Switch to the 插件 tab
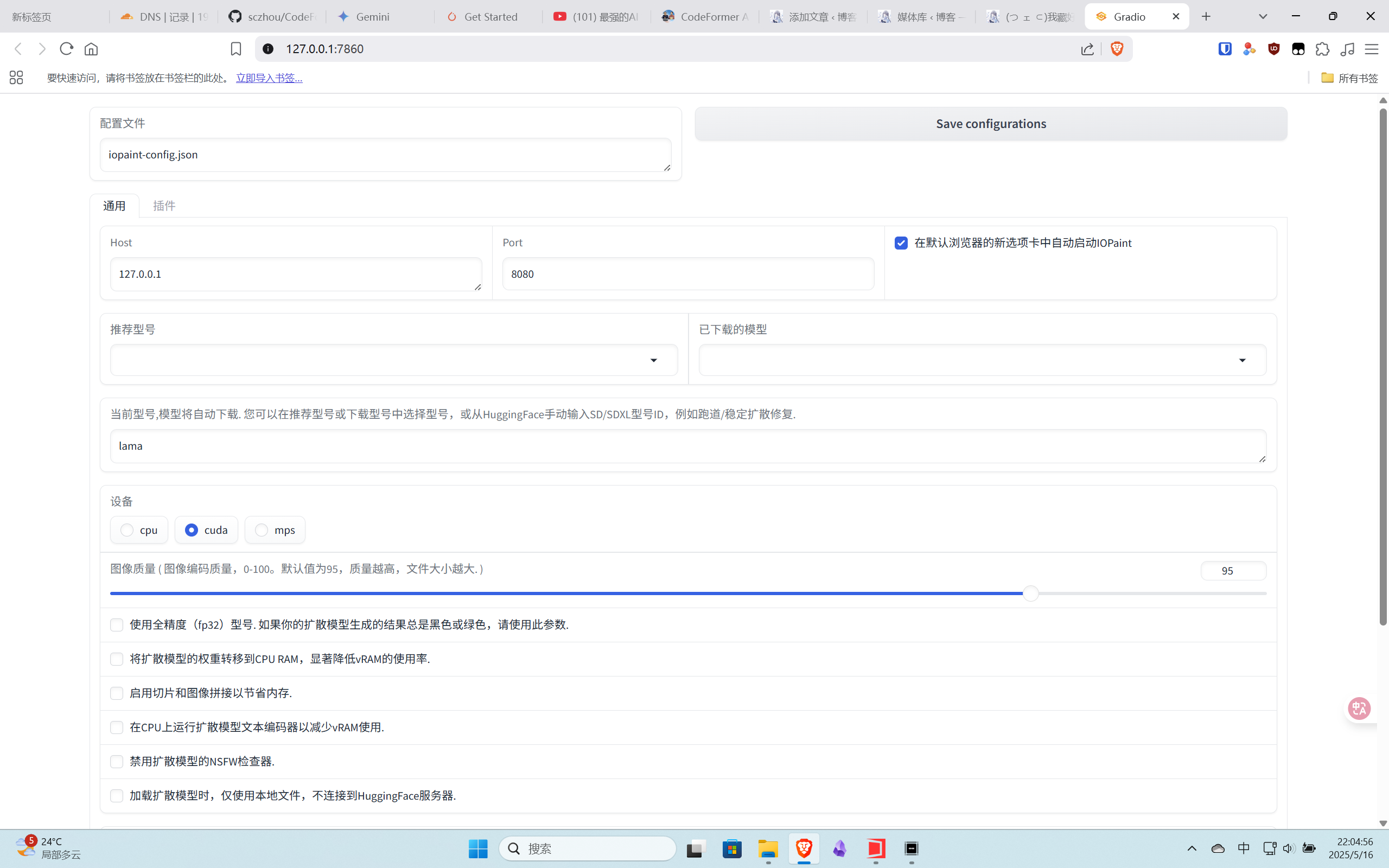 [x=164, y=206]
